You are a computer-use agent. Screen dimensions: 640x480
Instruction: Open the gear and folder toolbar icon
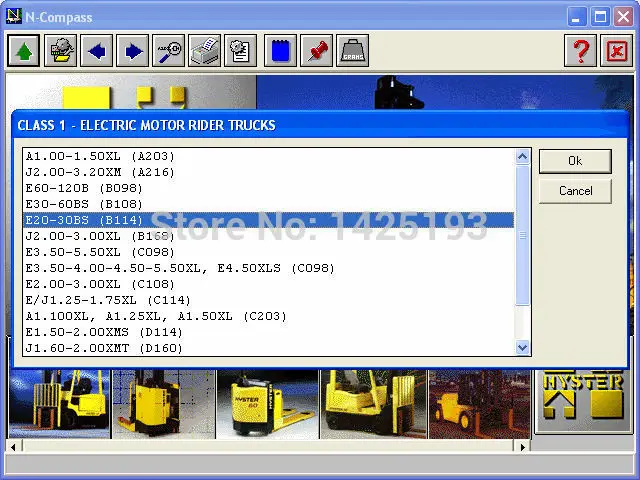[60, 51]
